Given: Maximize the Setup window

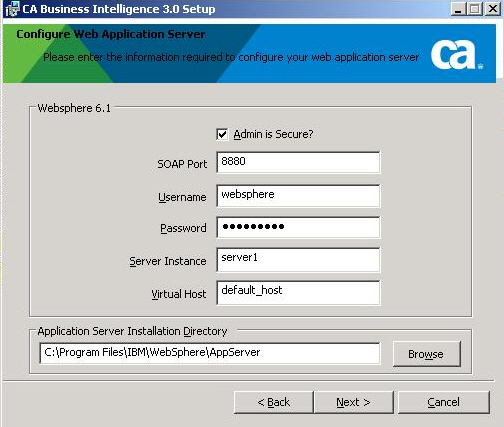Looking at the screenshot, I should pos(475,9).
